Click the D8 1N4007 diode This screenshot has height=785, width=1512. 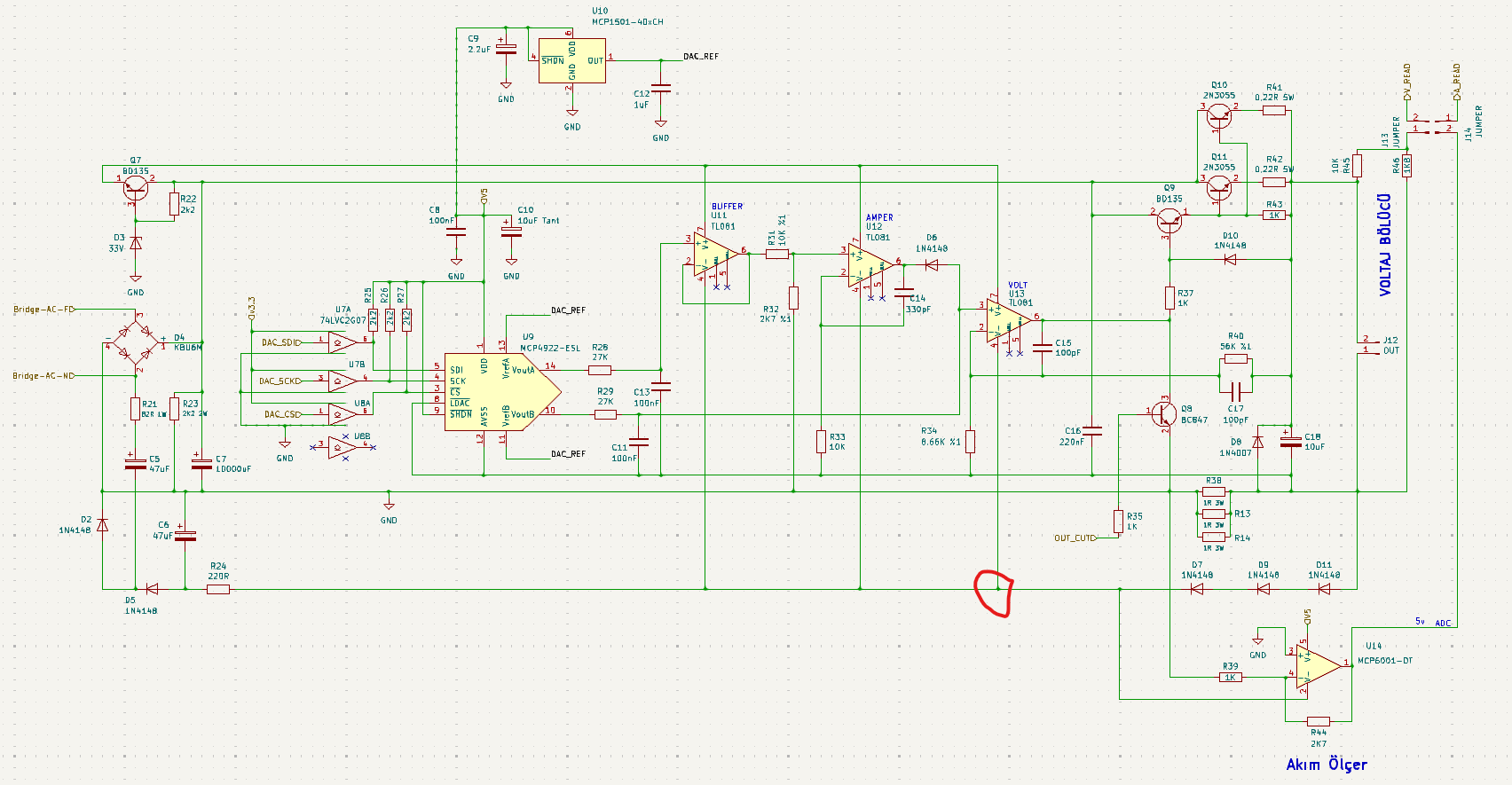[x=1257, y=441]
